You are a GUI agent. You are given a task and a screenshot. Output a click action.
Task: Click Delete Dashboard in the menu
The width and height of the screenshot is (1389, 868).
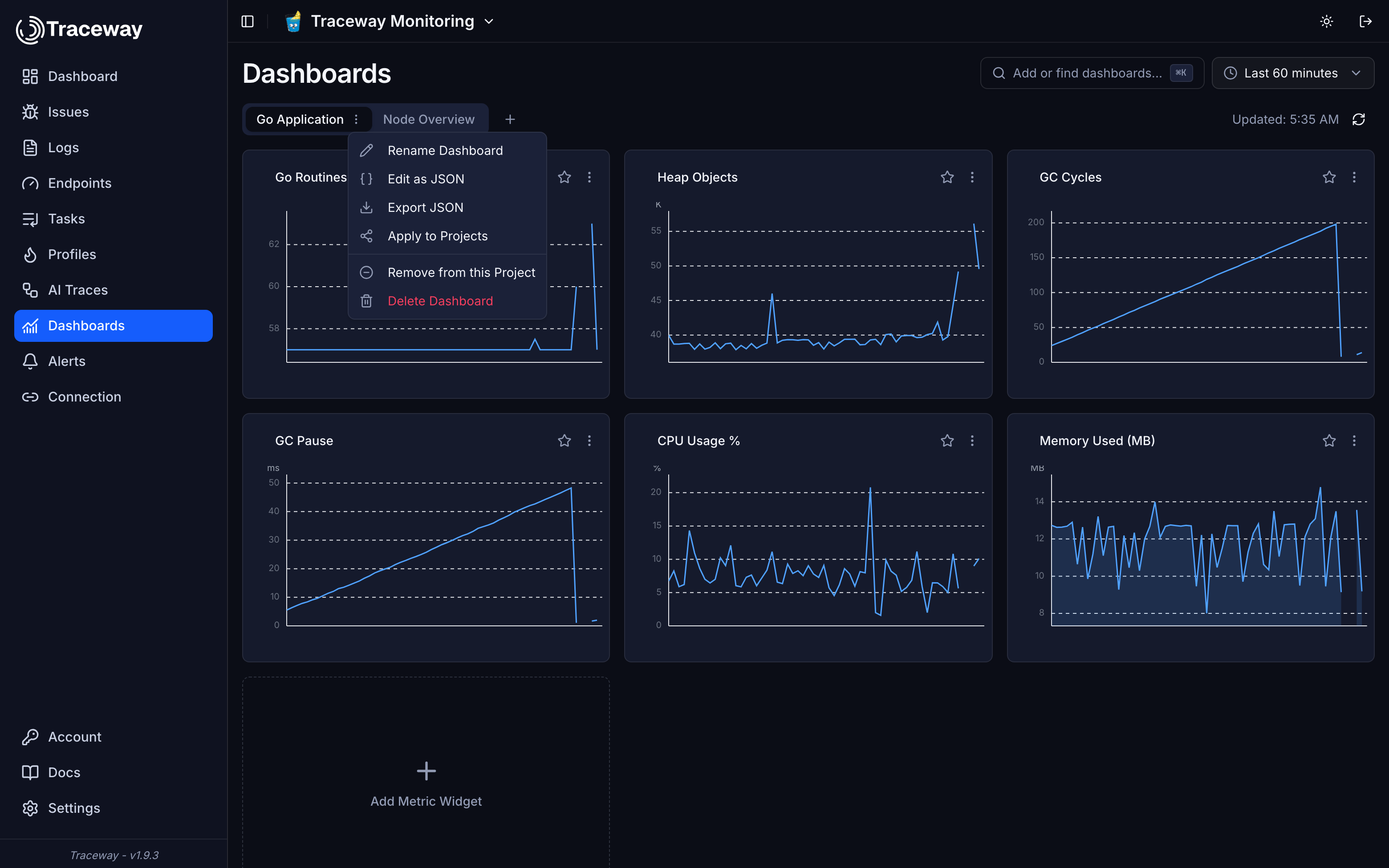pyautogui.click(x=447, y=301)
